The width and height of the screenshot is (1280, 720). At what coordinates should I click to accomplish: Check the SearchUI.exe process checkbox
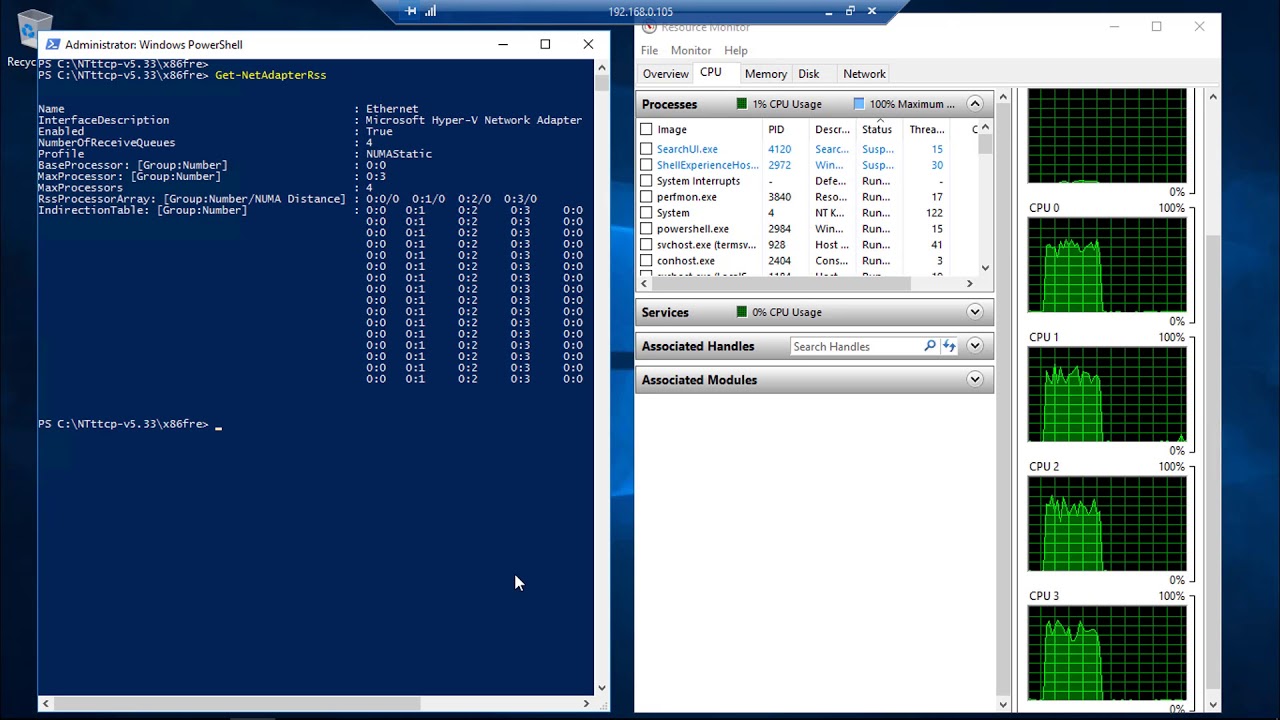click(646, 149)
